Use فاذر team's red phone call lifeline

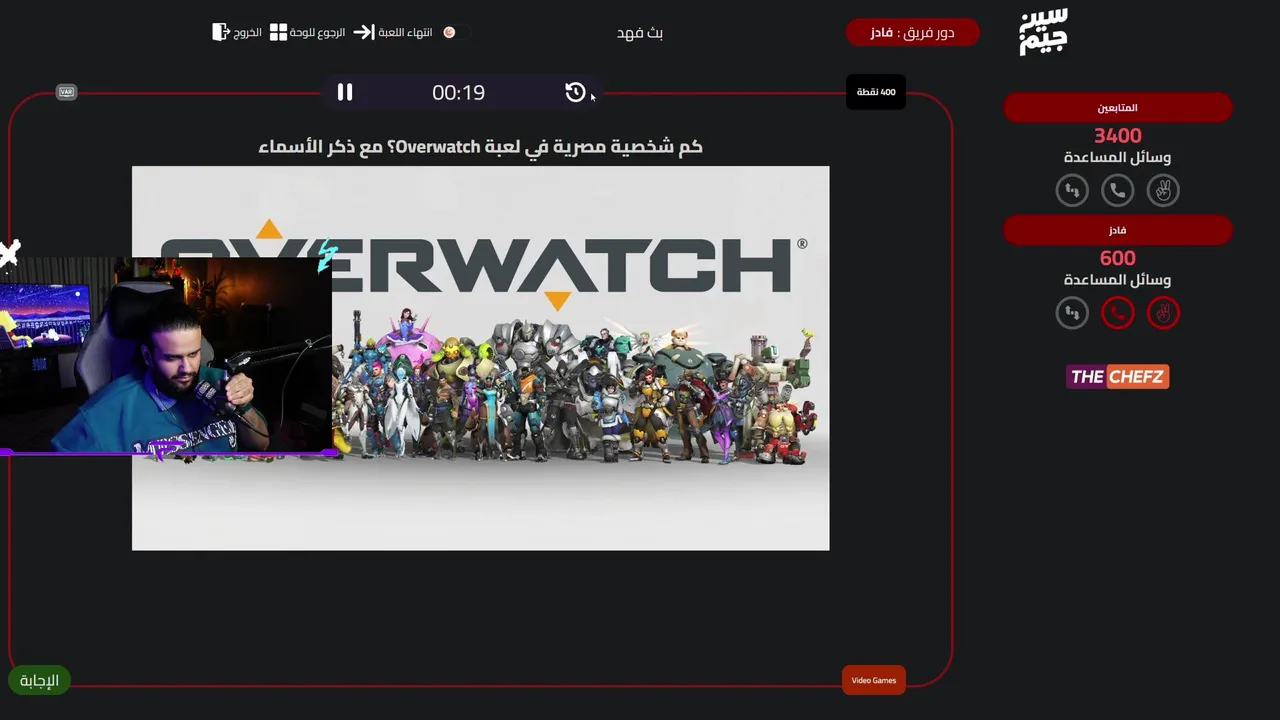pyautogui.click(x=1118, y=313)
